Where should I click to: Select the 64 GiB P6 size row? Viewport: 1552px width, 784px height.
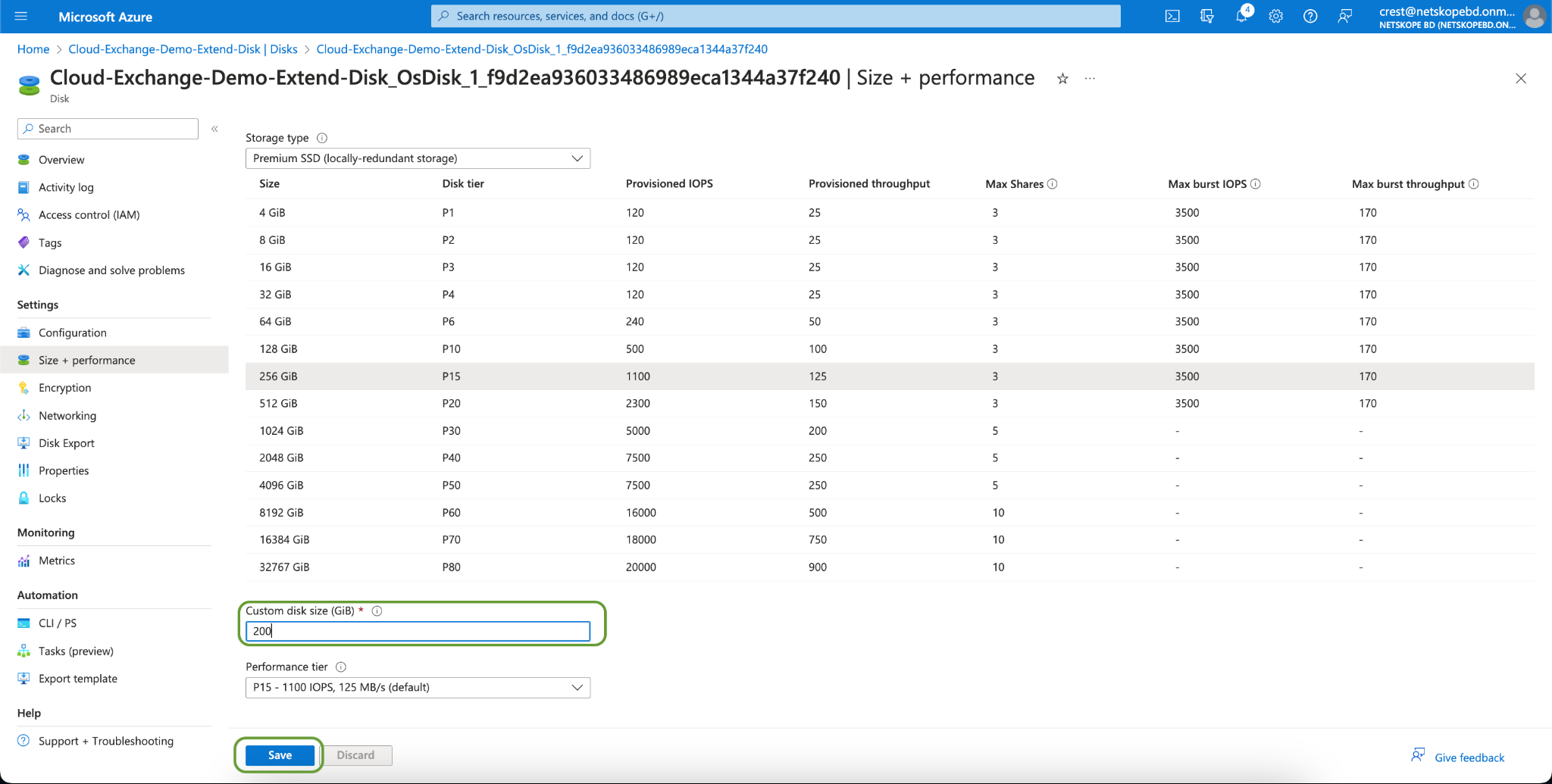[x=890, y=322]
